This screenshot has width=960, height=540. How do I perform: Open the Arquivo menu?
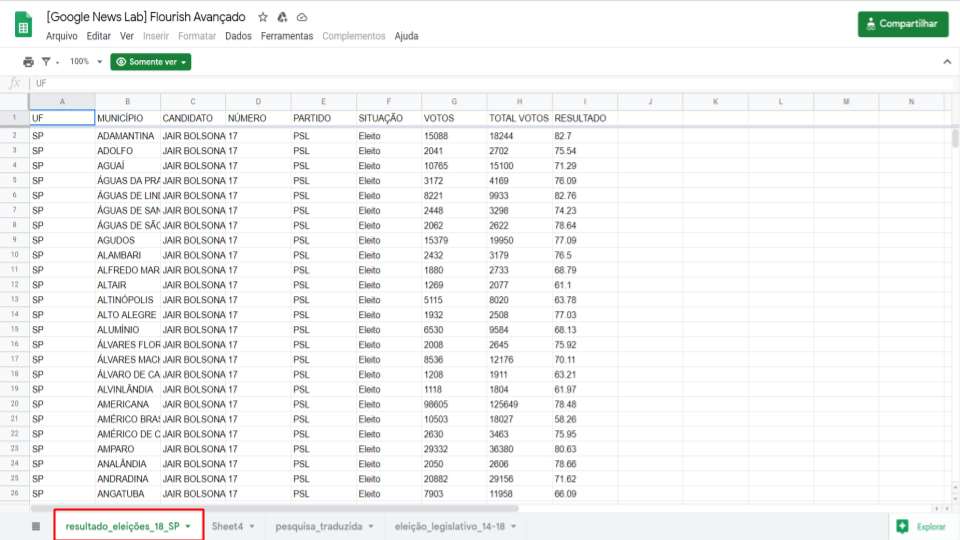pyautogui.click(x=61, y=36)
